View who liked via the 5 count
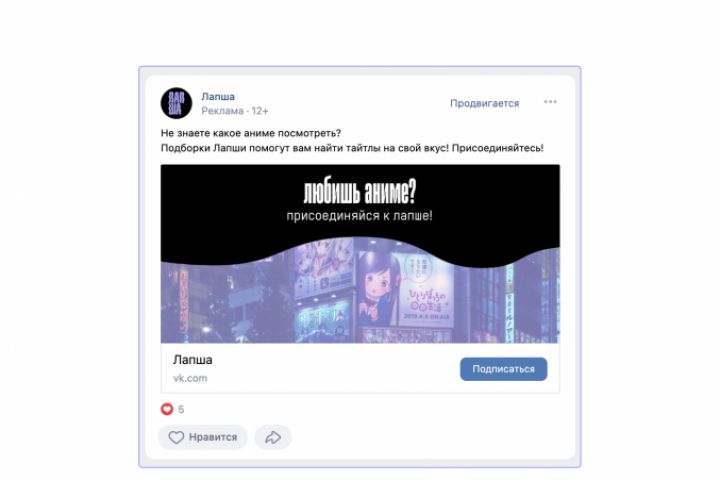The width and height of the screenshot is (720, 480). point(181,409)
